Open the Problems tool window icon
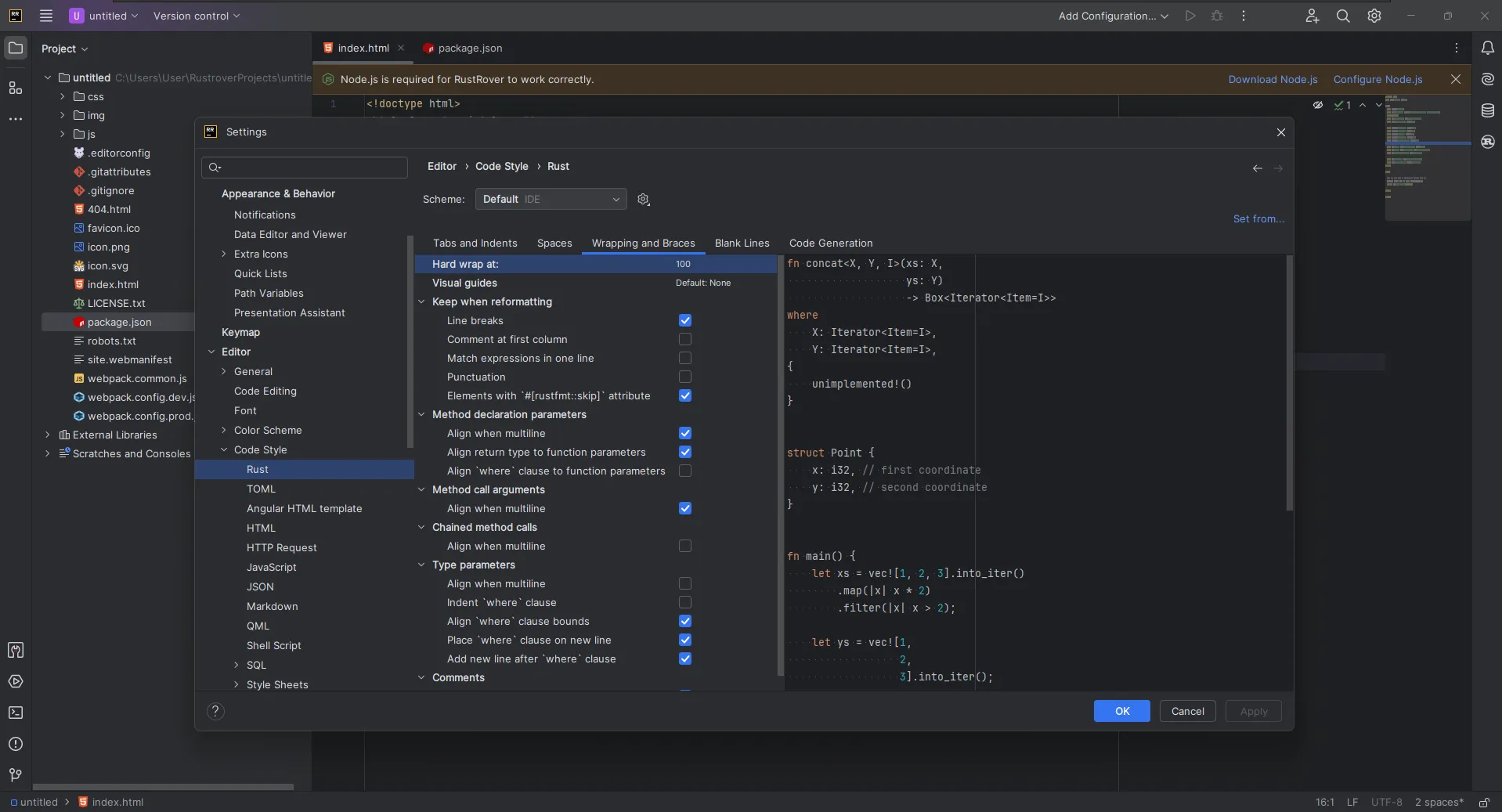 pyautogui.click(x=16, y=744)
